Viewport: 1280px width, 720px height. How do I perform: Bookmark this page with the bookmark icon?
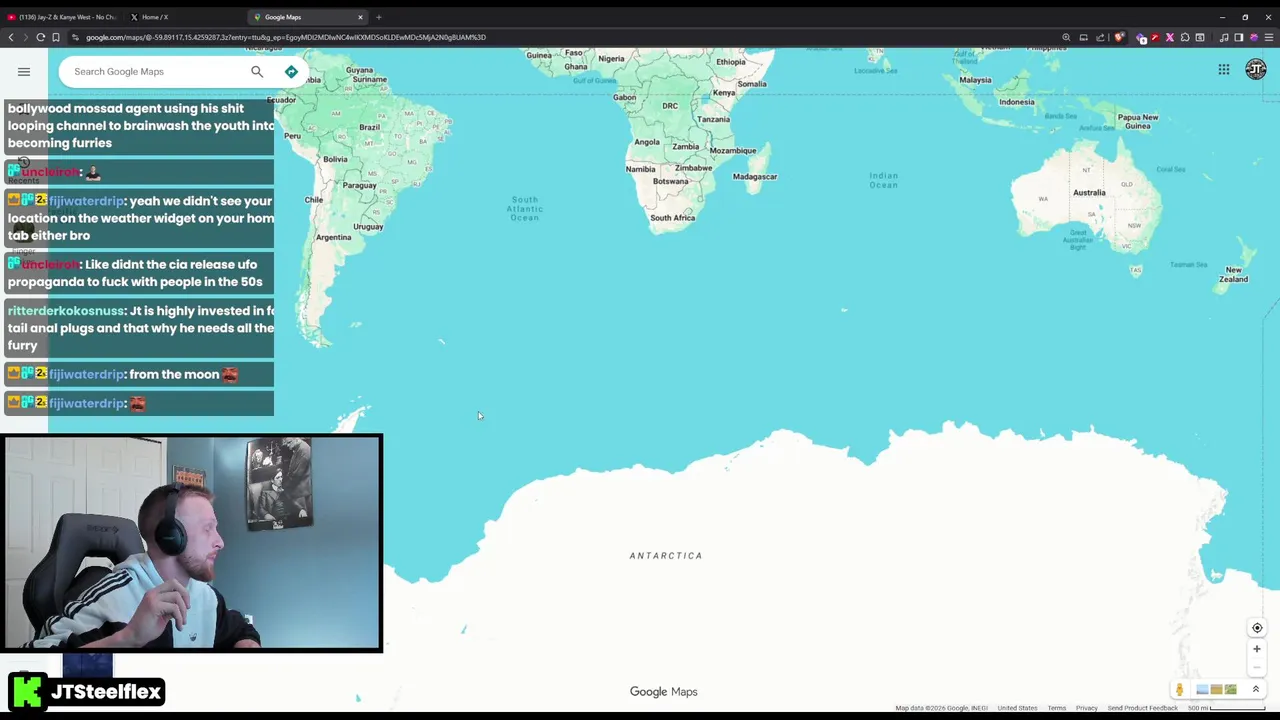tap(56, 37)
